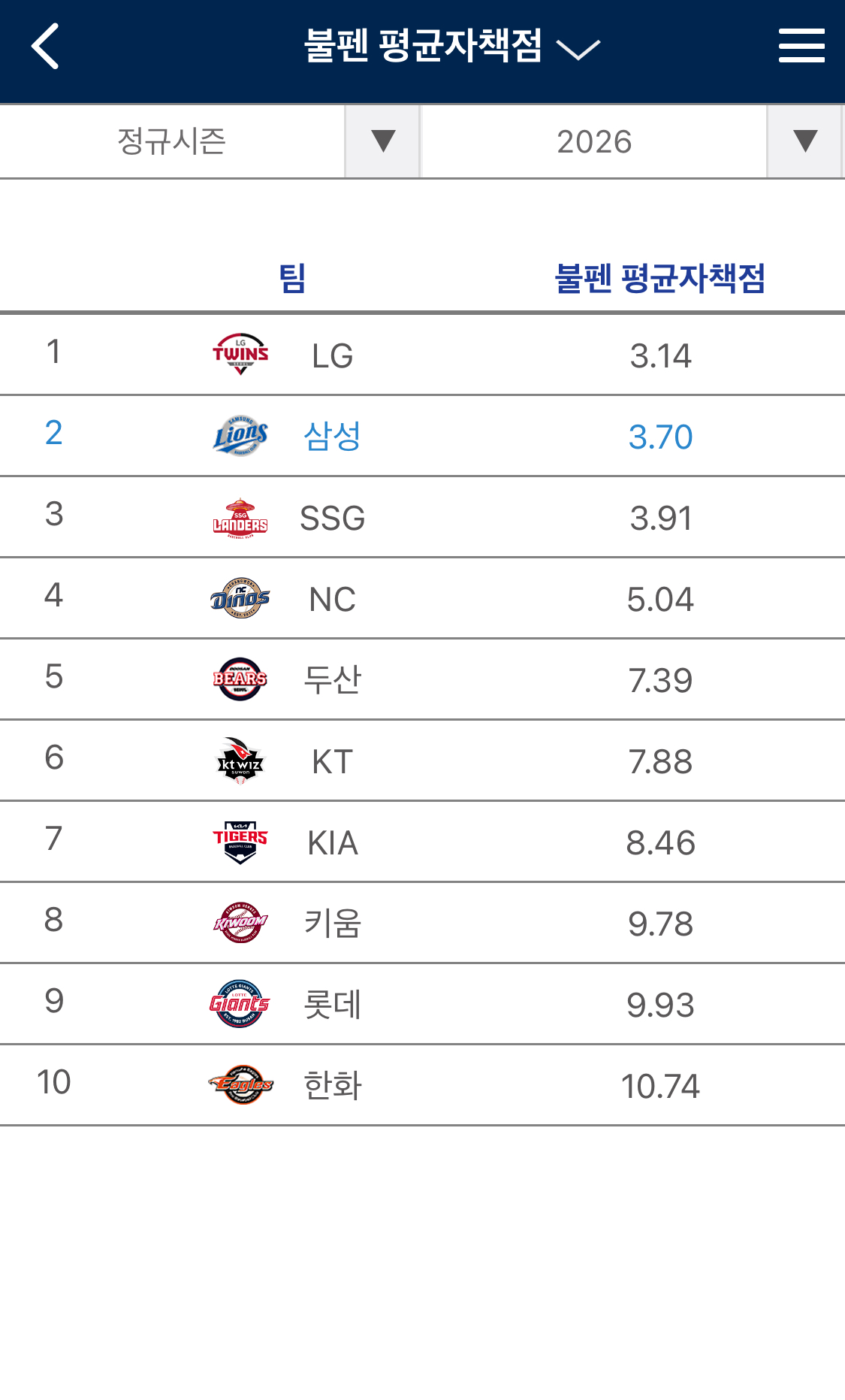Open the 한화 team row
The width and height of the screenshot is (845, 1400).
coord(422,1085)
